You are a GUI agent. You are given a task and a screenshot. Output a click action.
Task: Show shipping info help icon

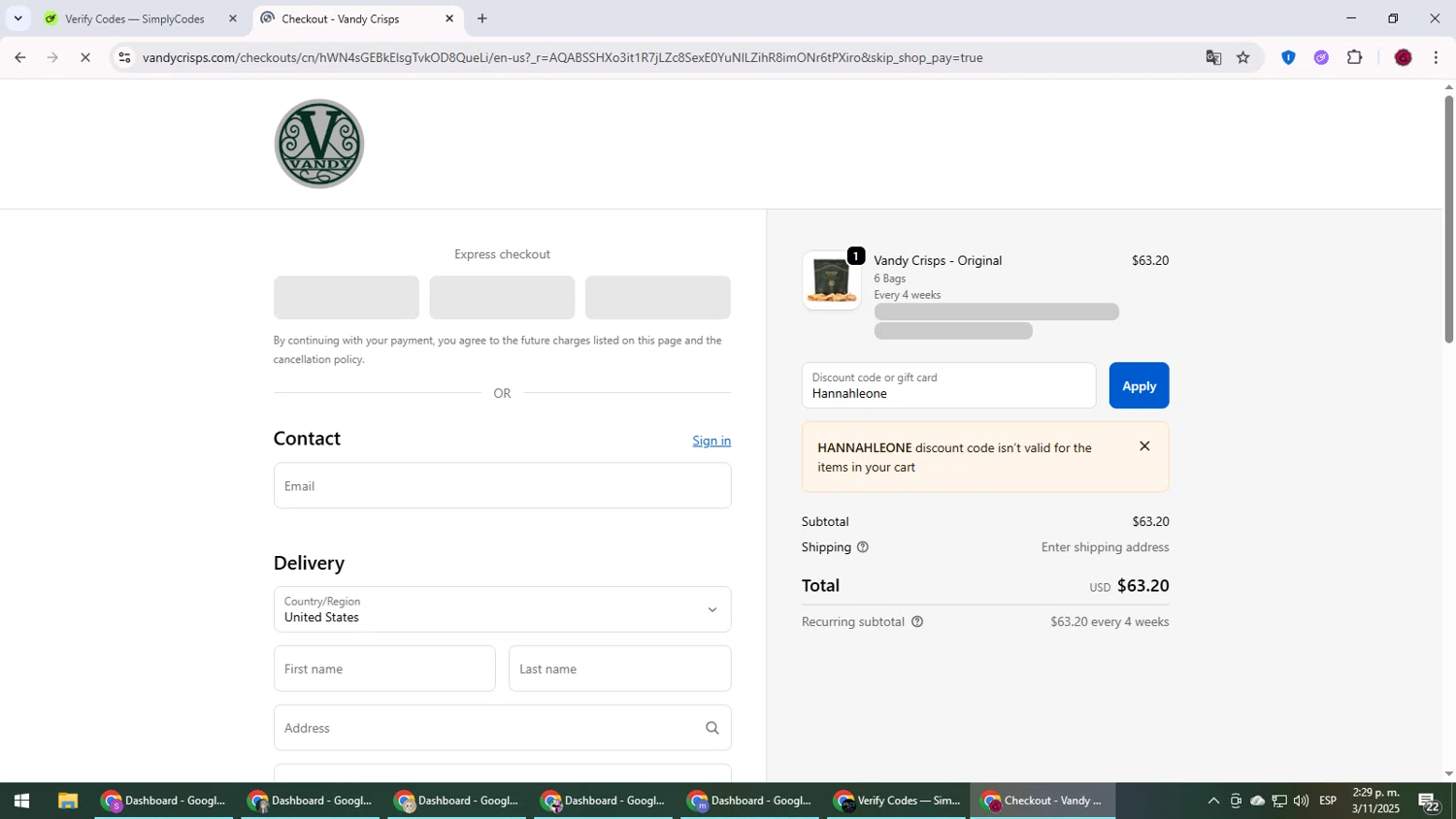tap(863, 547)
